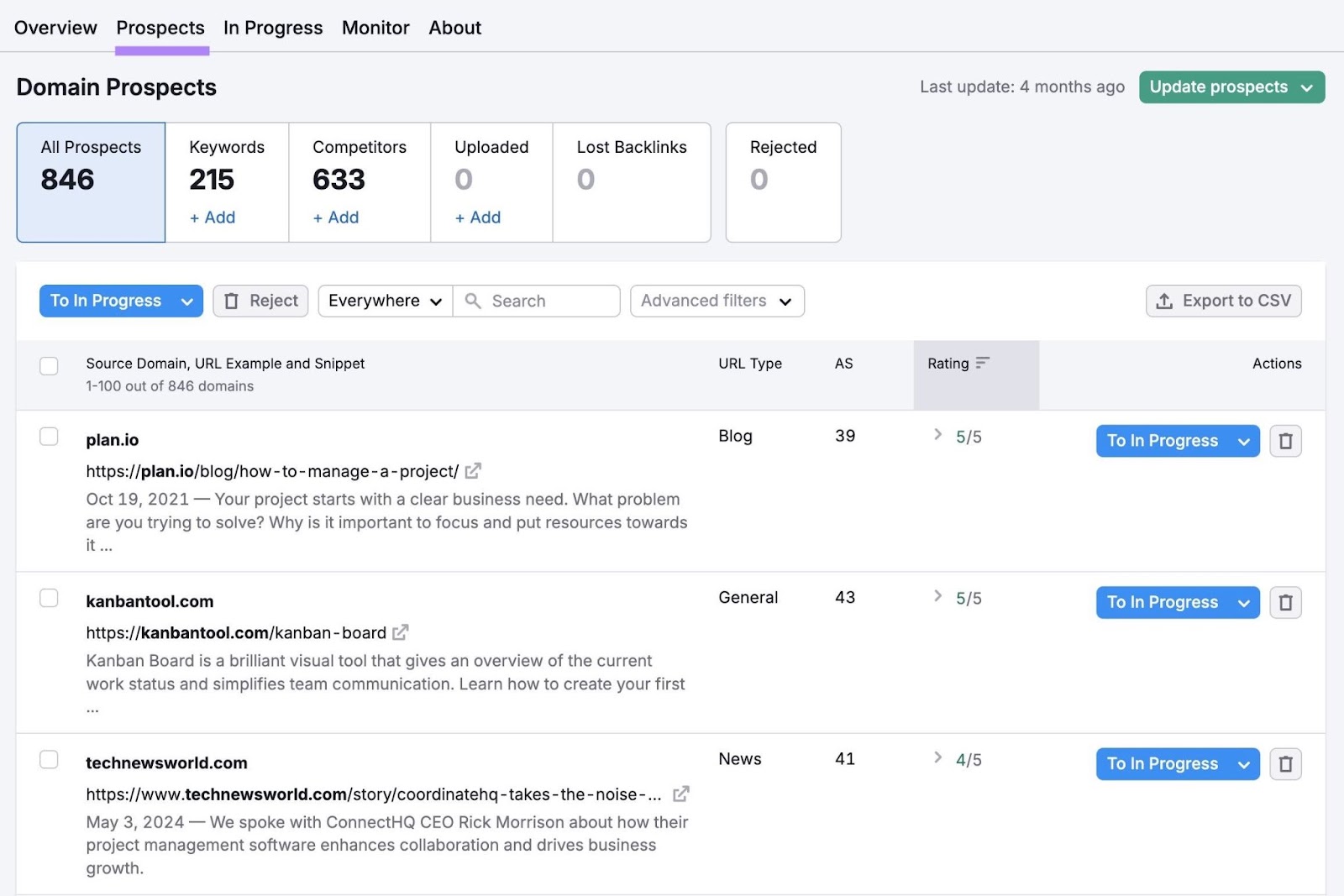Check the kanbantool.com row checkbox

click(49, 597)
